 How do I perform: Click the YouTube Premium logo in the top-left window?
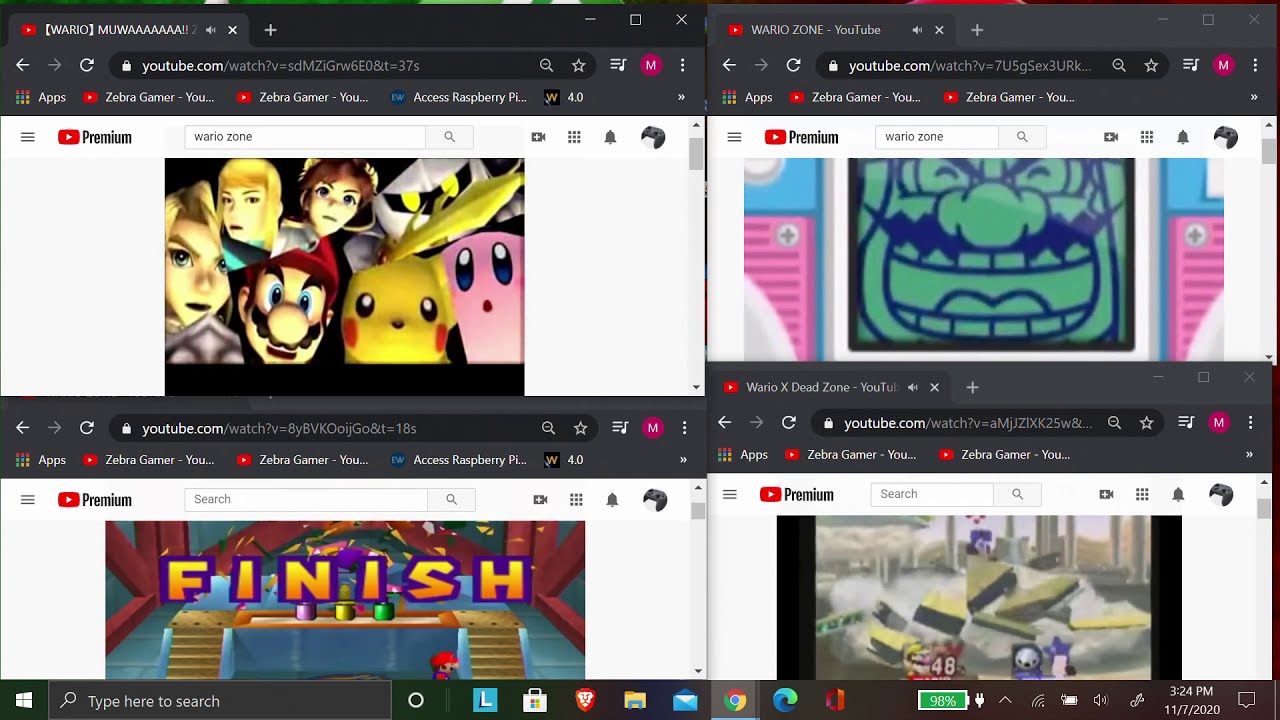(x=95, y=137)
